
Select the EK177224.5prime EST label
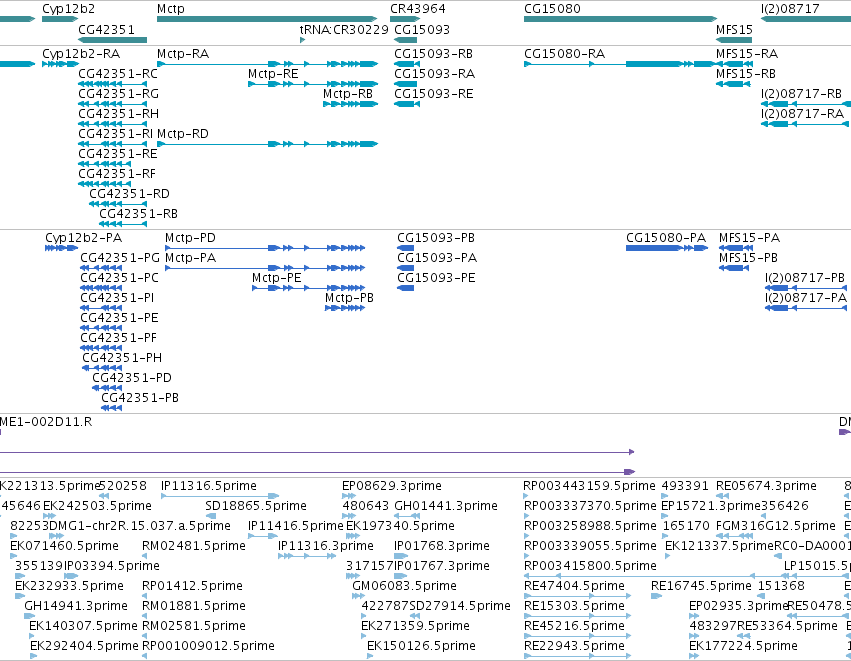pos(743,646)
